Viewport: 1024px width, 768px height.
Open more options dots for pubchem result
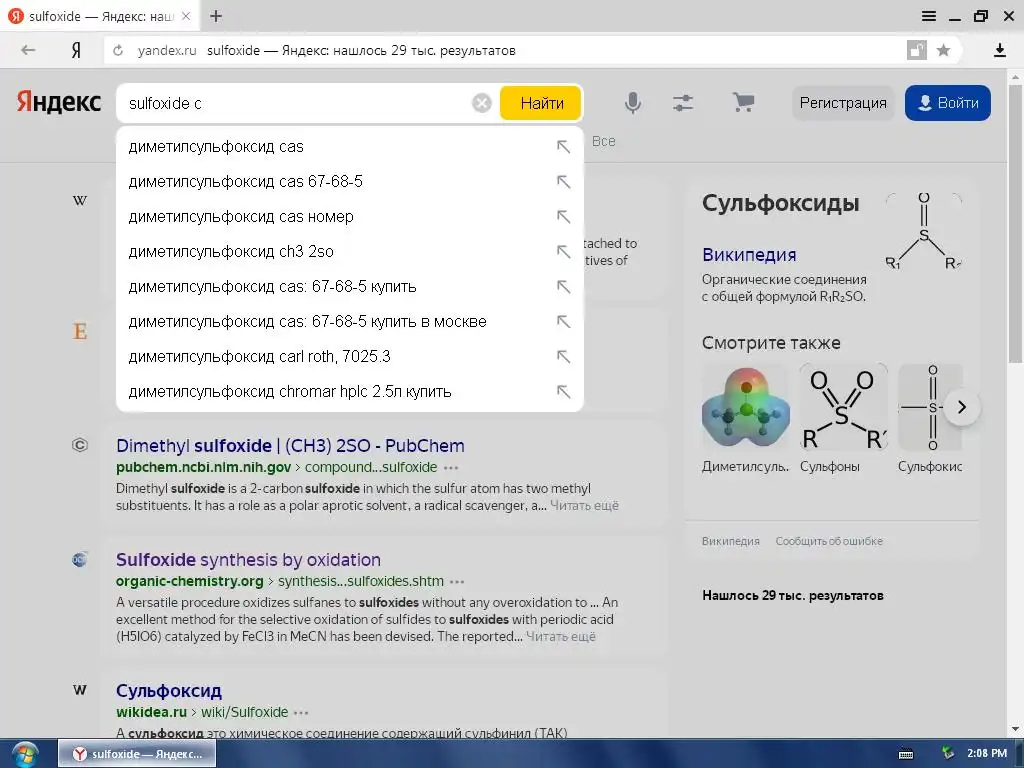point(451,468)
